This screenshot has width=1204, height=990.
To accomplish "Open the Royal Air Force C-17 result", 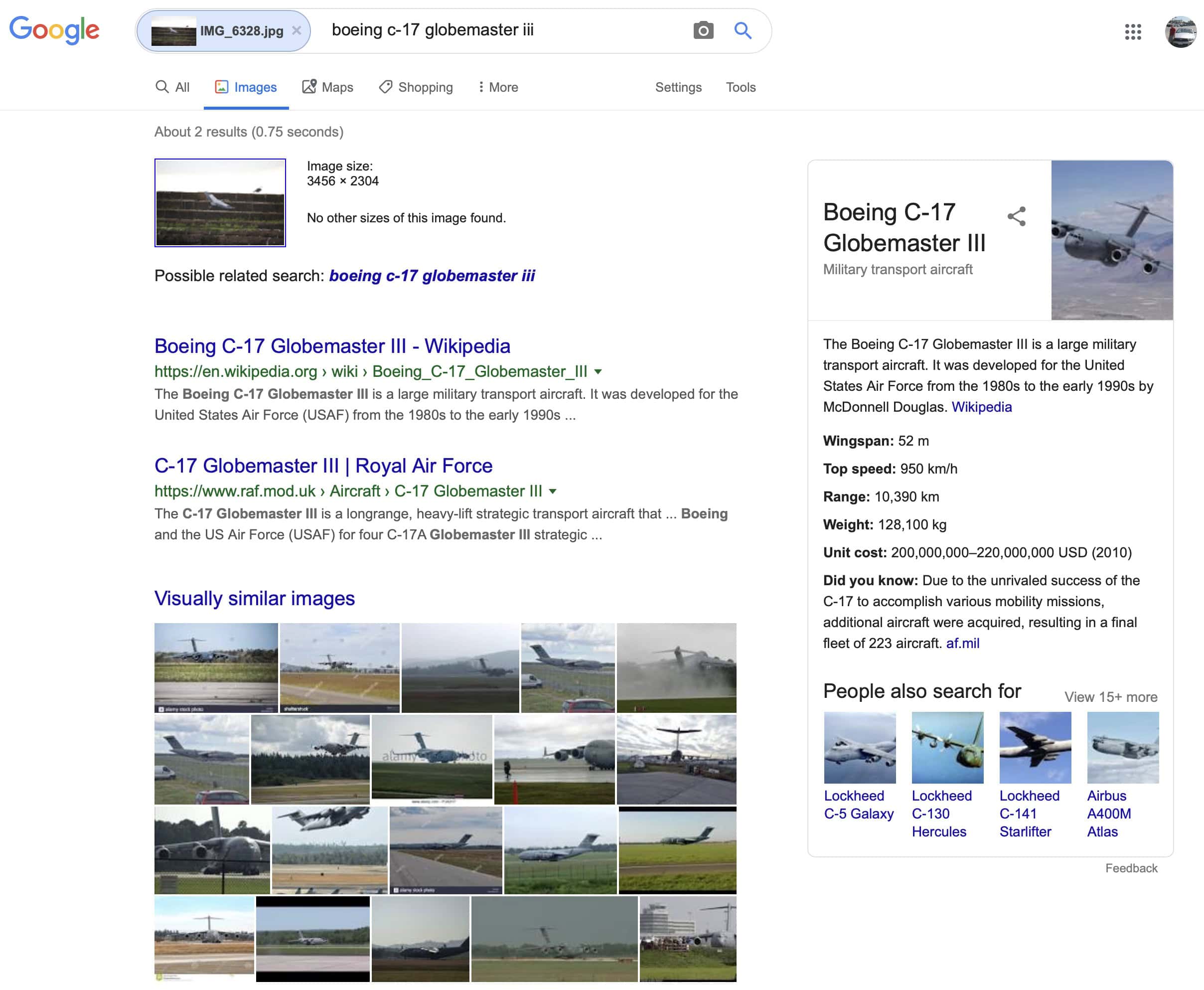I will (x=323, y=466).
